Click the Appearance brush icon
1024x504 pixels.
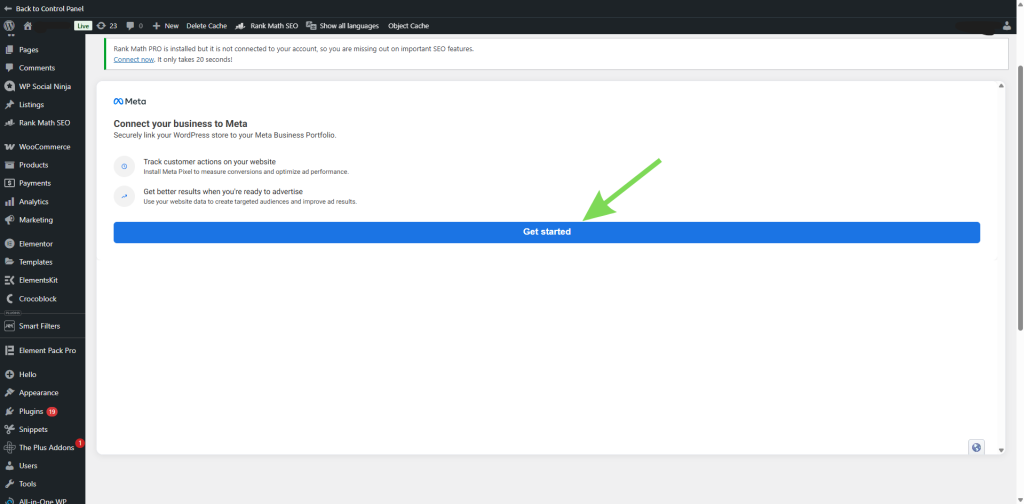pyautogui.click(x=9, y=393)
